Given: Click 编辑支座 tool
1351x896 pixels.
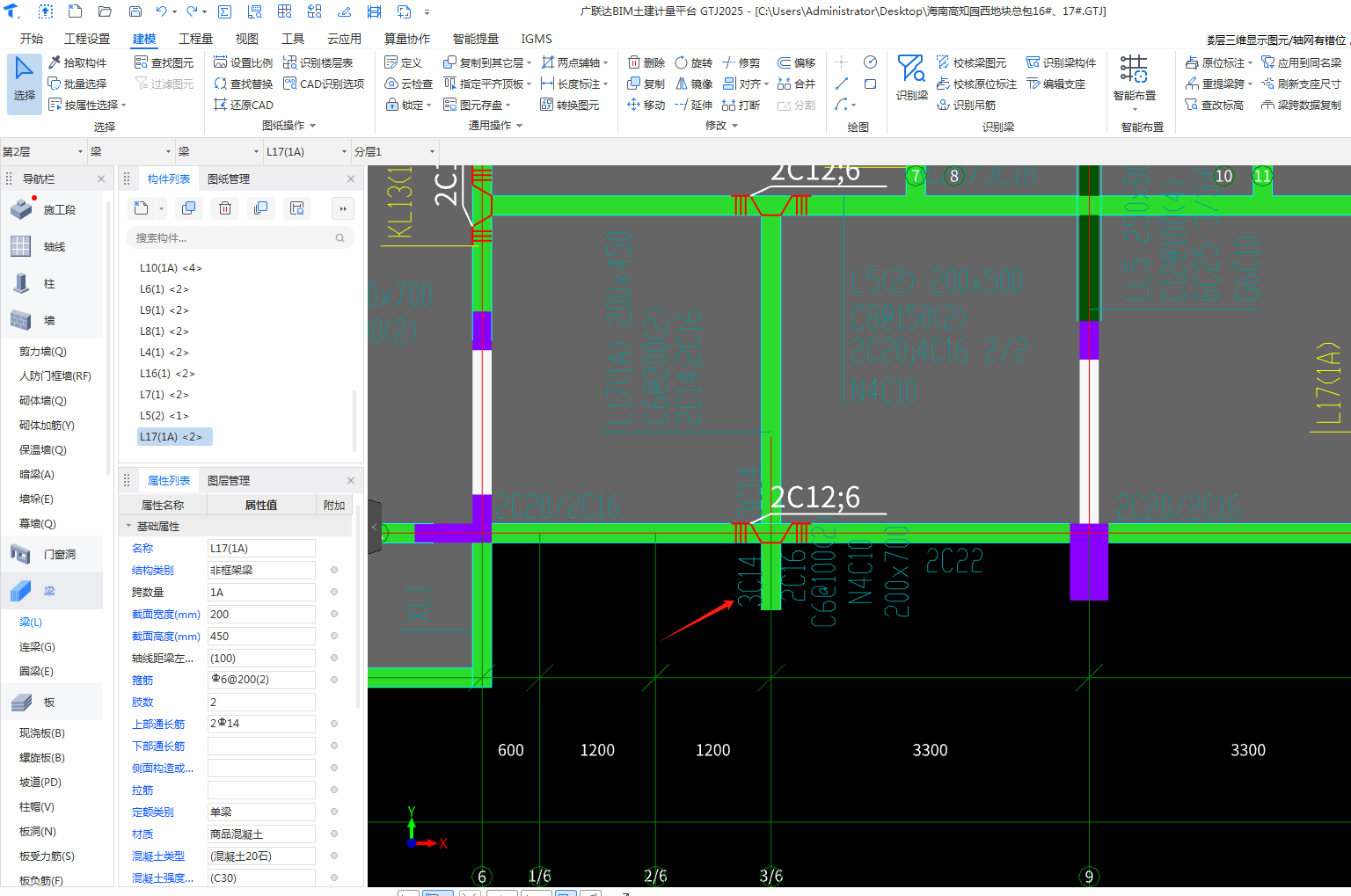Looking at the screenshot, I should coord(1056,84).
